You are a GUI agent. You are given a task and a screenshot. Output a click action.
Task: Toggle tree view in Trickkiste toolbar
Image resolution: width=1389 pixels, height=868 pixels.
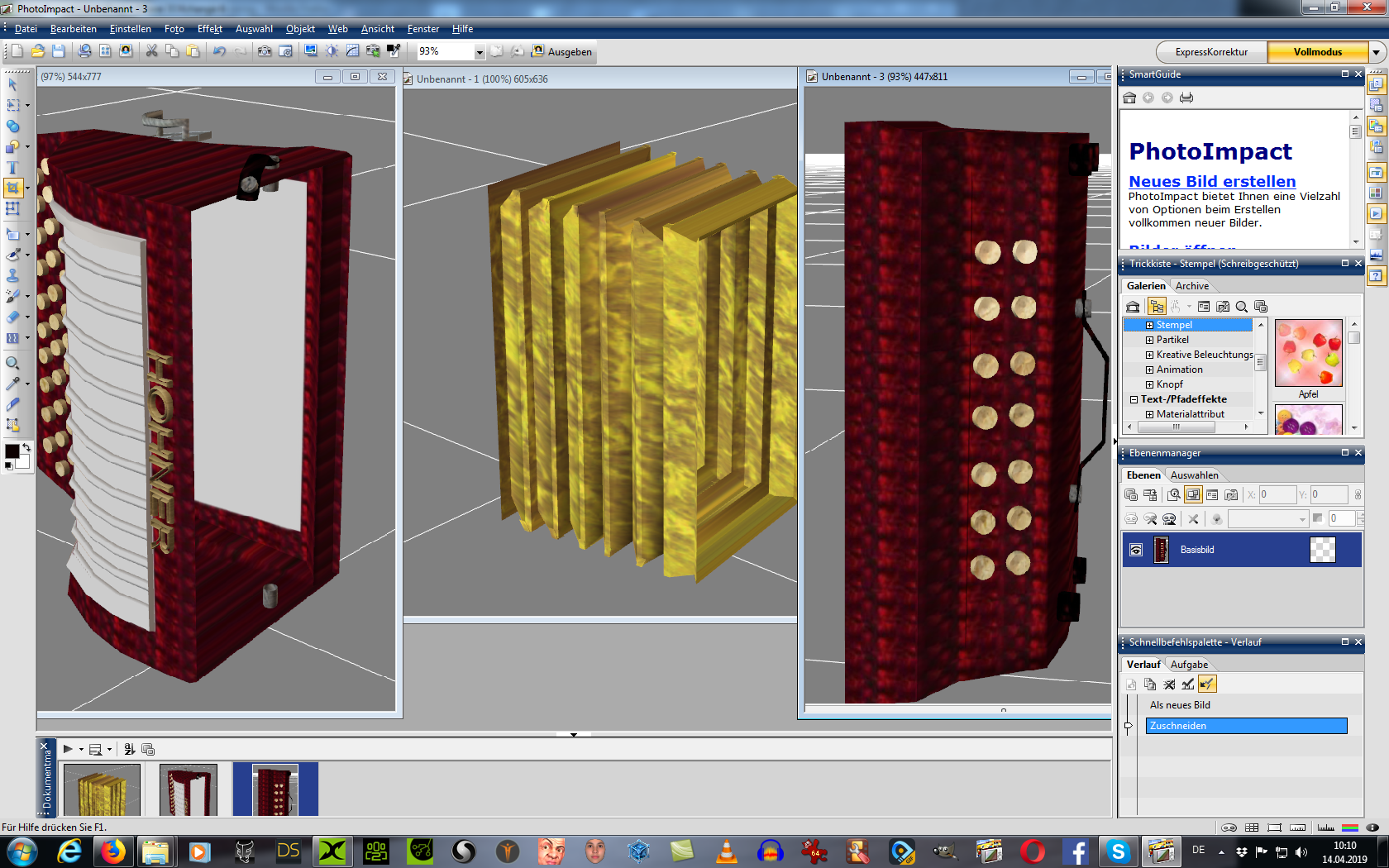point(1157,307)
